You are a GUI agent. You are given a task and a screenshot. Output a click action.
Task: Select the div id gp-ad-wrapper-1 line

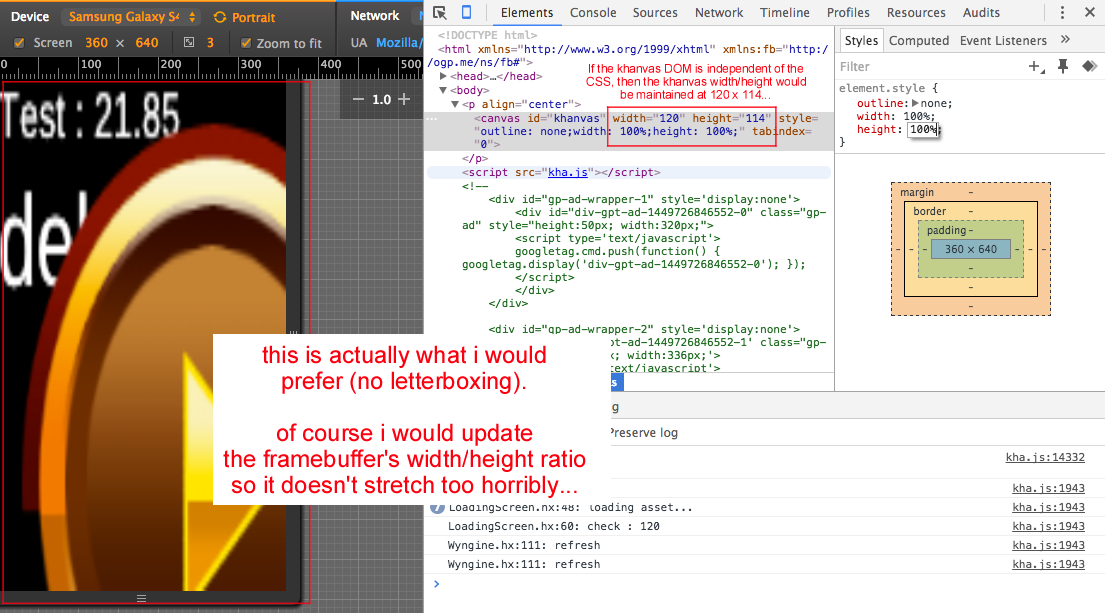pos(644,199)
